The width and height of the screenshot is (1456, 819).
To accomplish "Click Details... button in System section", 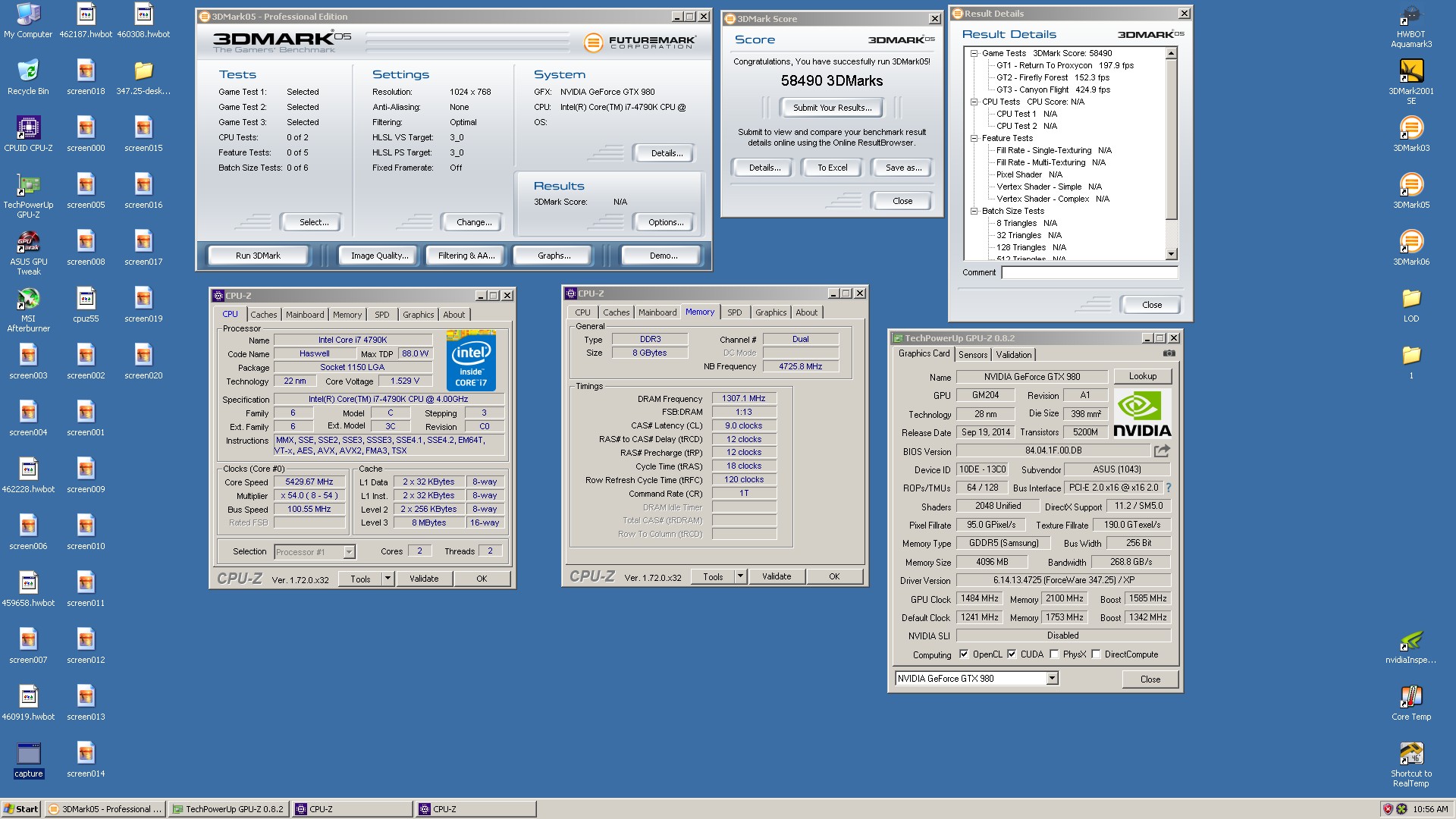I will 667,153.
